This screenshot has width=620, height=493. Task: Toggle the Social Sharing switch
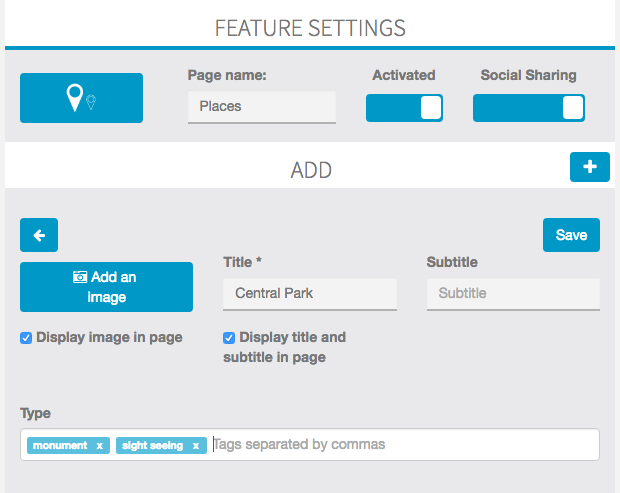(528, 108)
